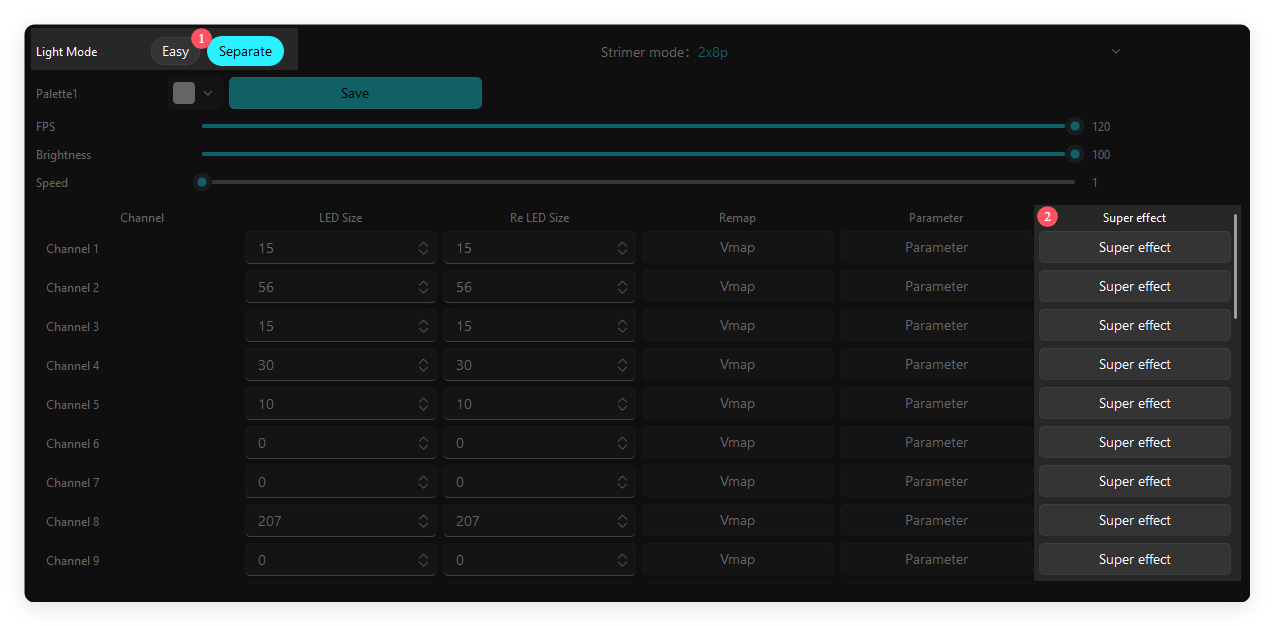Click the Brightness slider handle
The image size is (1274, 626).
(x=1075, y=154)
